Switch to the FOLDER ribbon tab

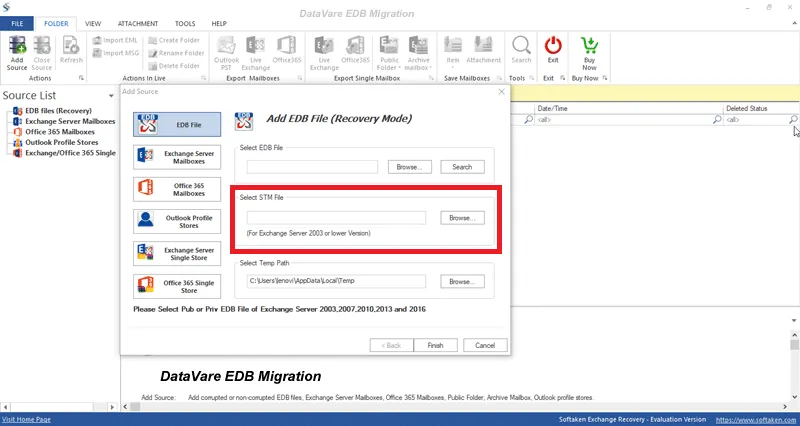pyautogui.click(x=56, y=23)
